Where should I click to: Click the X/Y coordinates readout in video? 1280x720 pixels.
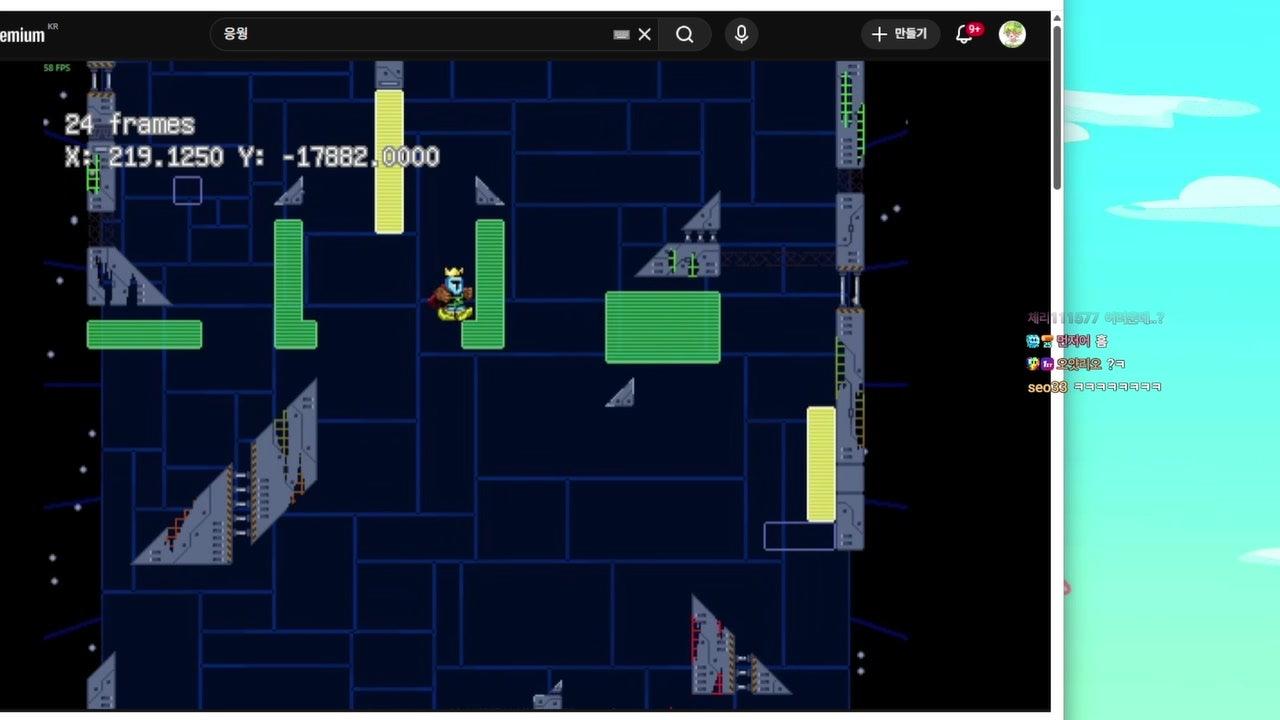[x=251, y=157]
